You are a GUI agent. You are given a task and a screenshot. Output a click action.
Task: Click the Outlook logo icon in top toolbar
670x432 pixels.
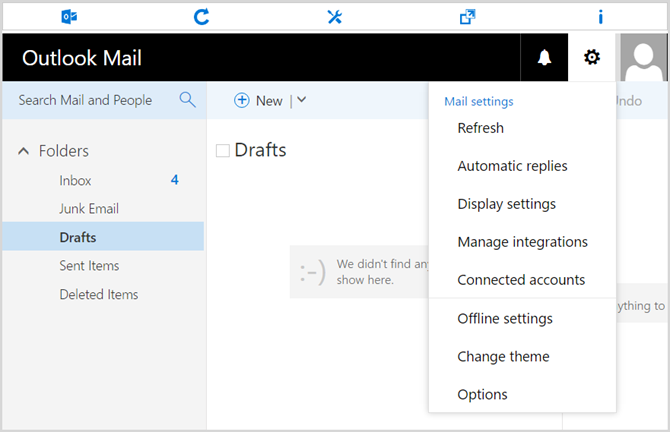tap(69, 17)
